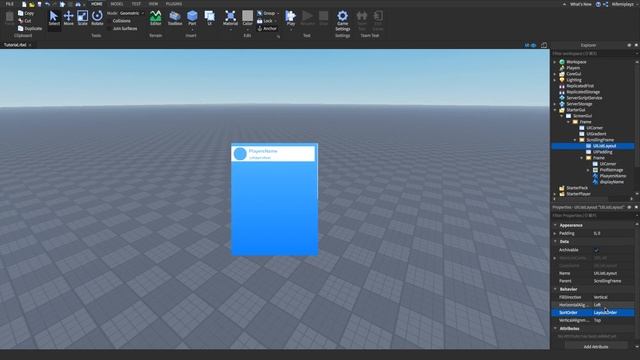Collapse the Behavior properties section

(x=555, y=289)
